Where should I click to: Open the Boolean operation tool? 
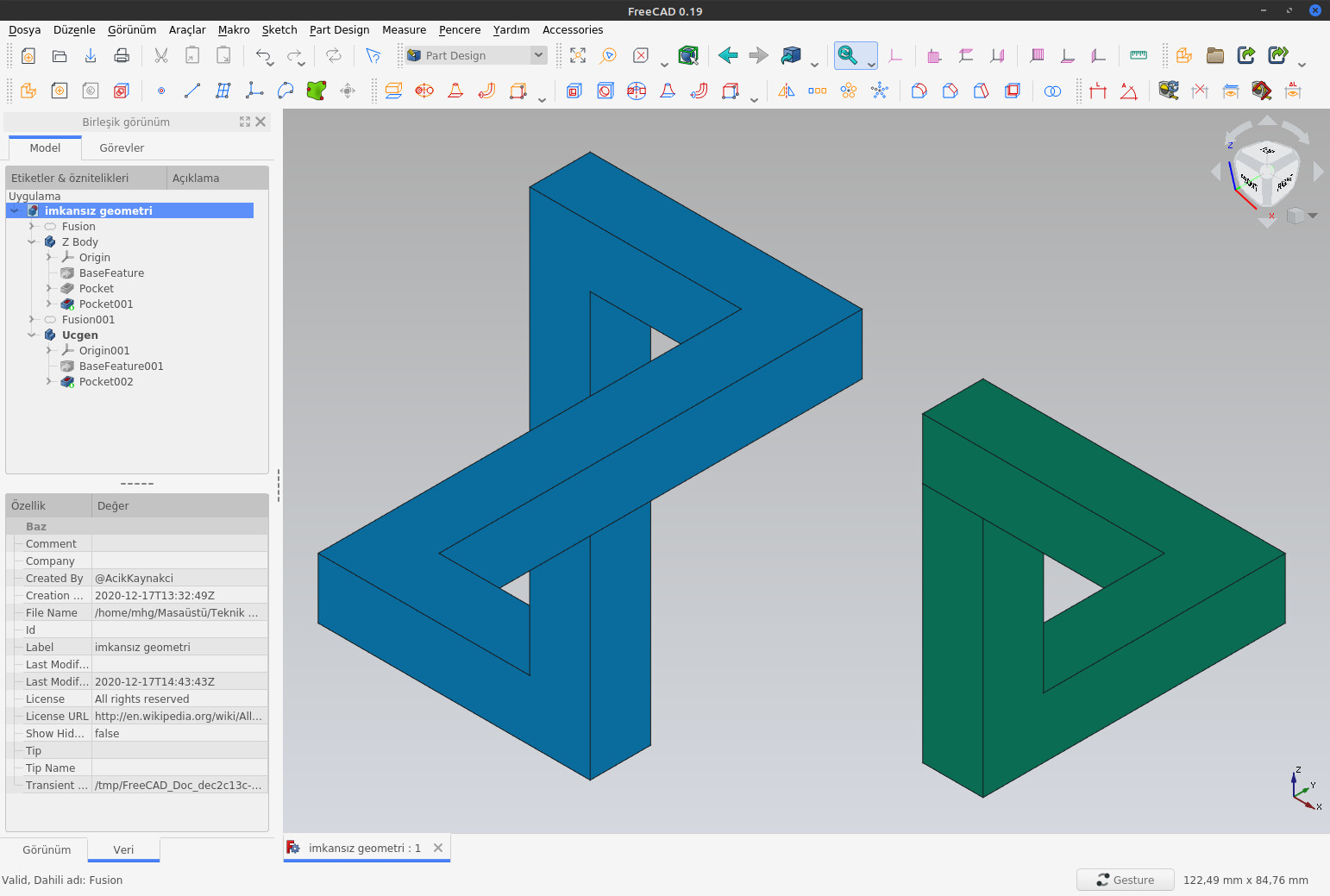(1052, 91)
